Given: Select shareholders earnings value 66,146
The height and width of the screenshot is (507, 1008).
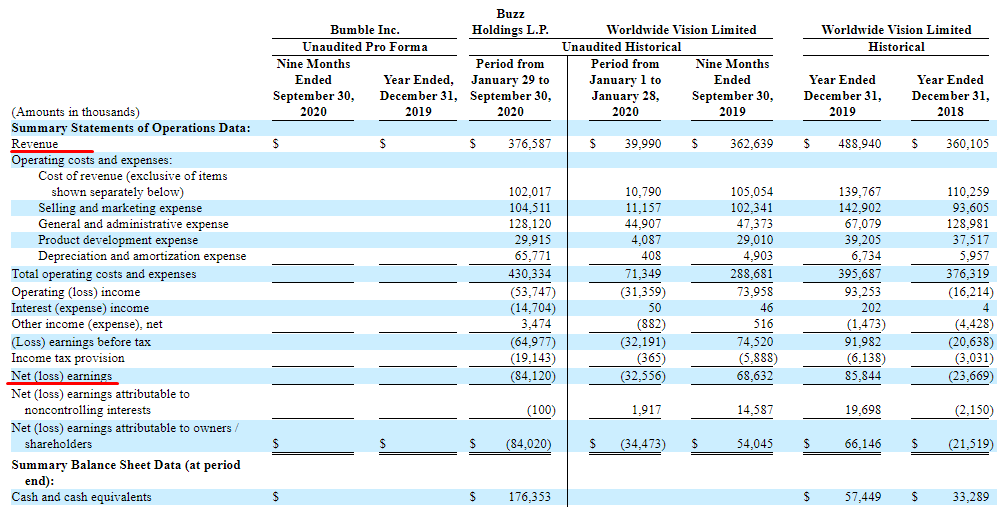Looking at the screenshot, I should tap(863, 444).
